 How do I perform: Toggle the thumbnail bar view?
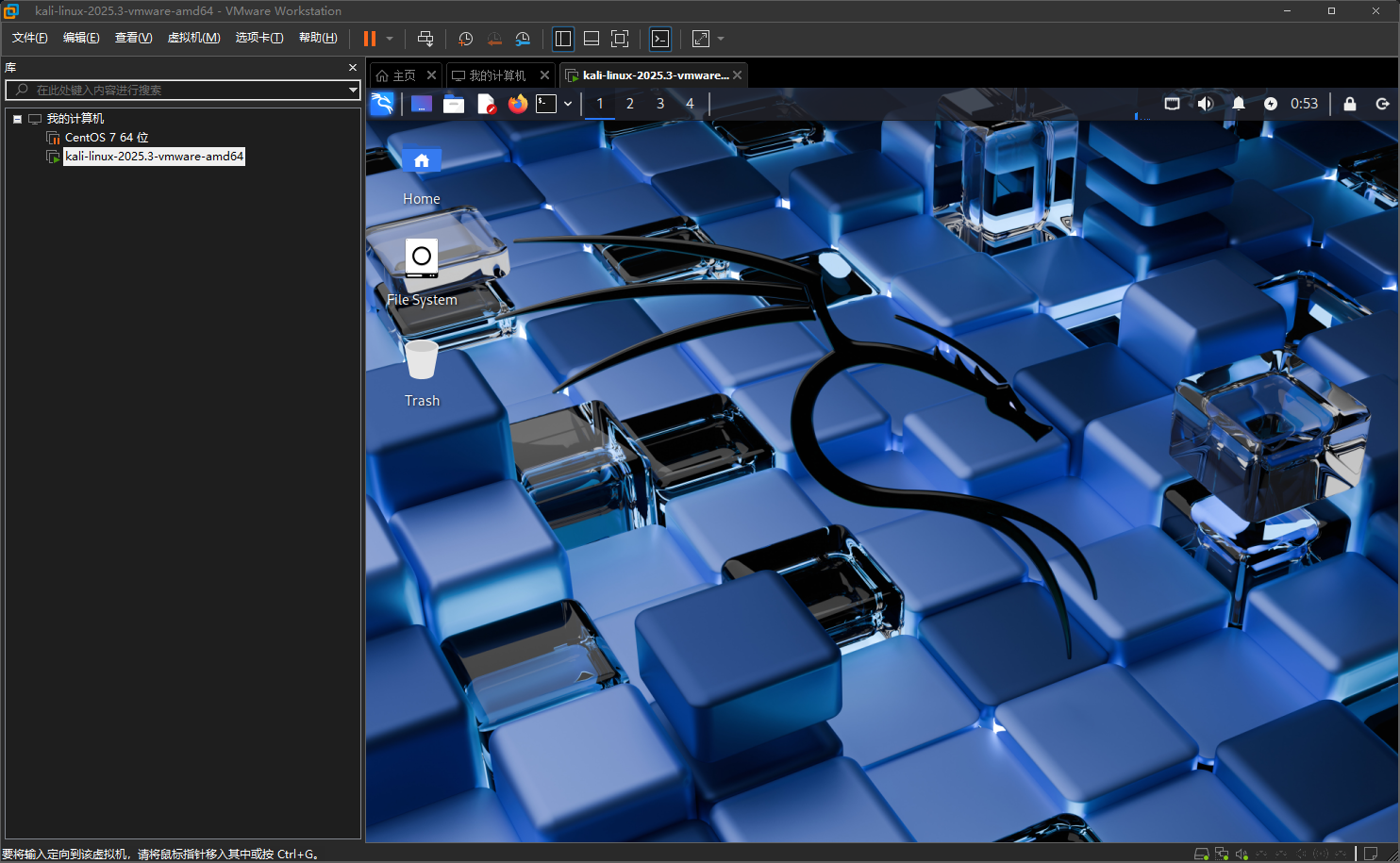592,39
